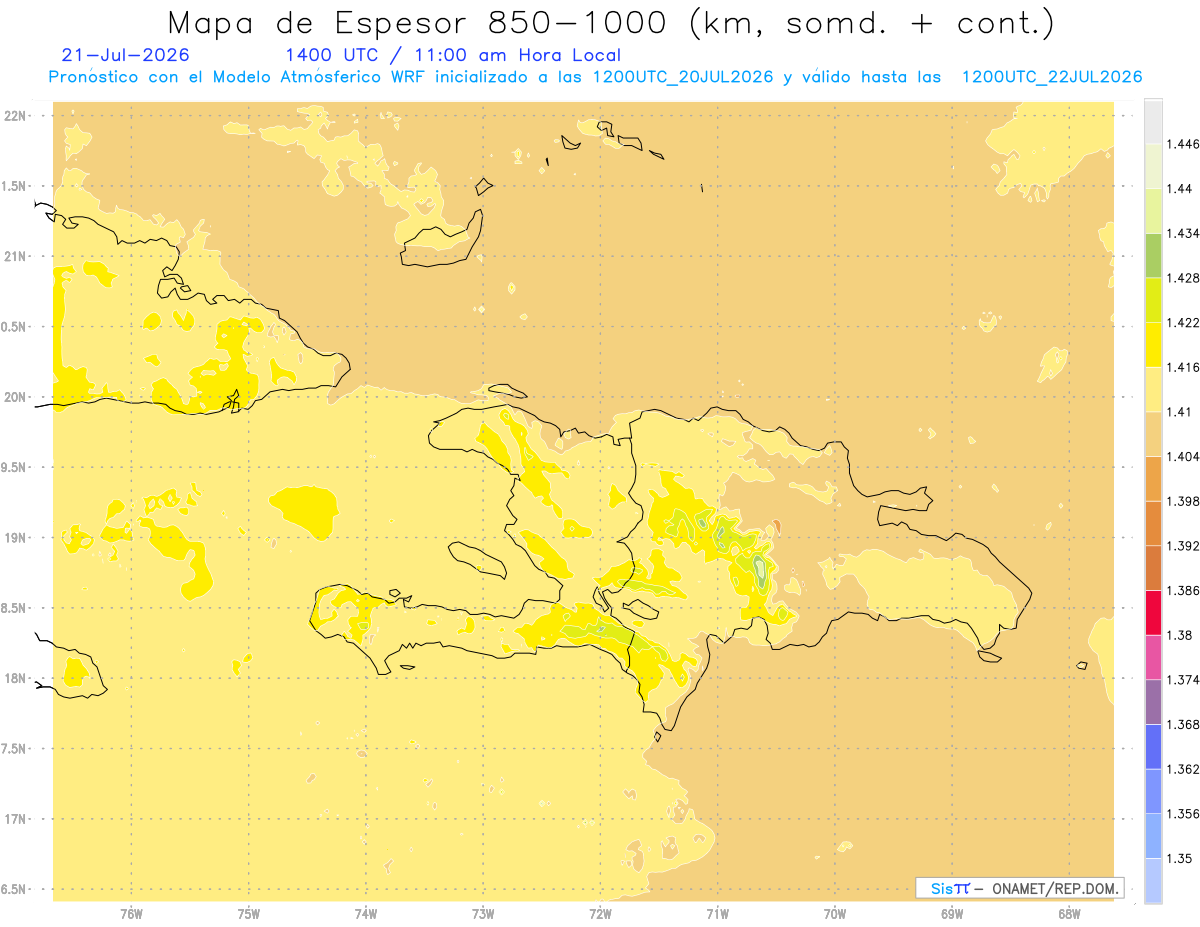Click the legend value 1.35
The width and height of the screenshot is (1200, 927).
pos(1180,858)
